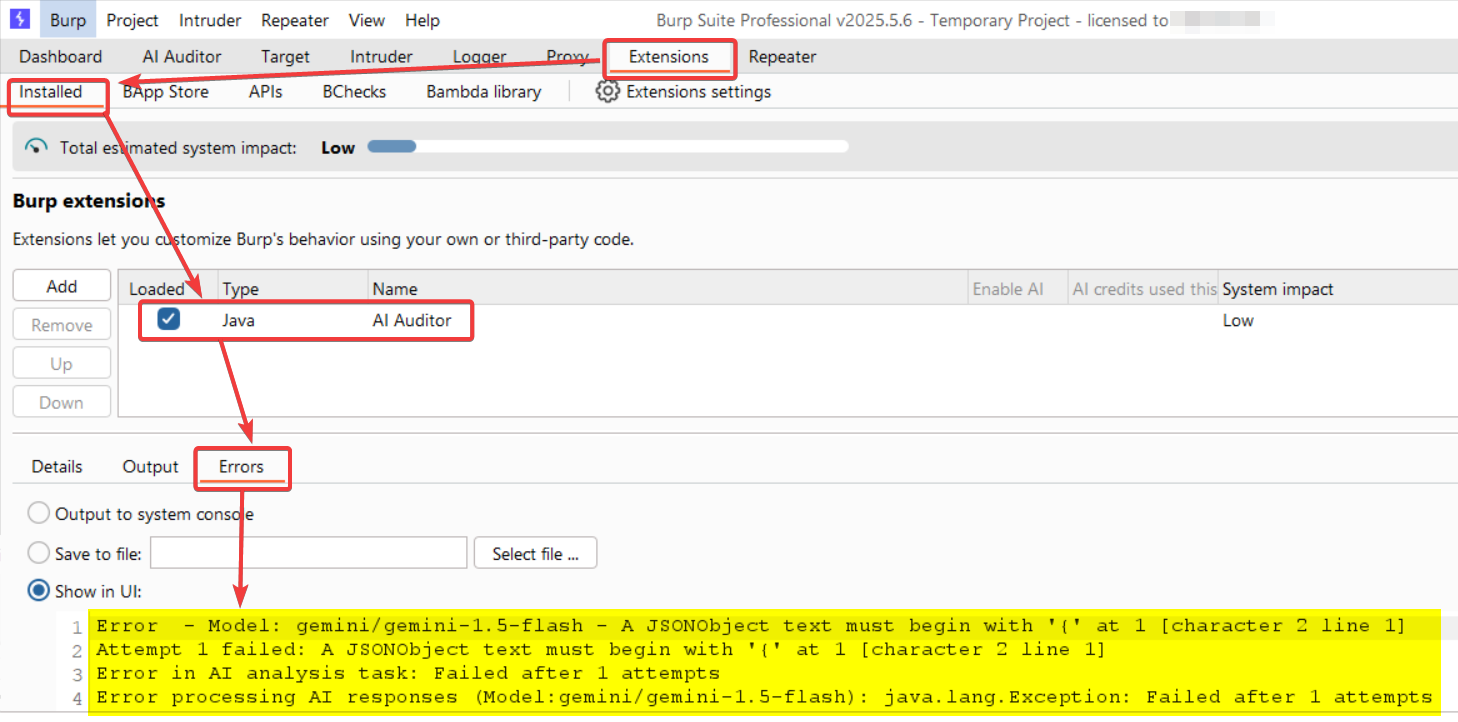Click the system impact progress bar
The width and height of the screenshot is (1458, 722).
(608, 147)
